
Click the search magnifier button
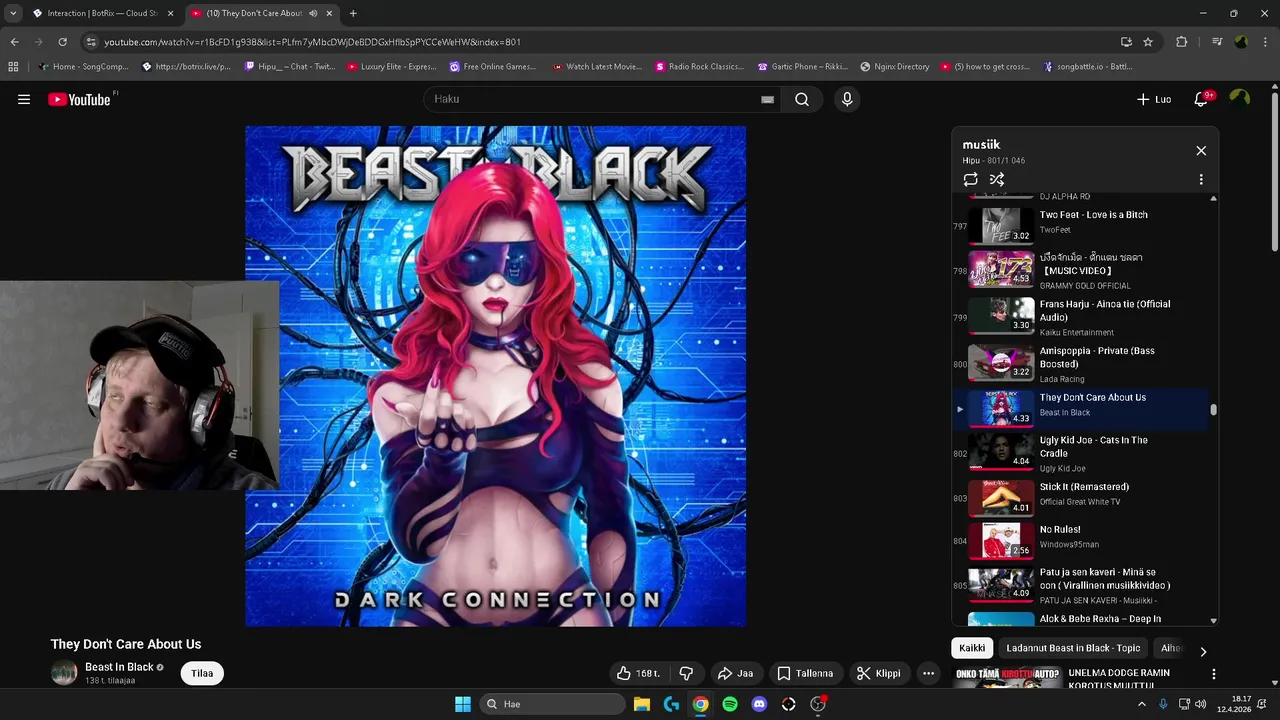[802, 99]
